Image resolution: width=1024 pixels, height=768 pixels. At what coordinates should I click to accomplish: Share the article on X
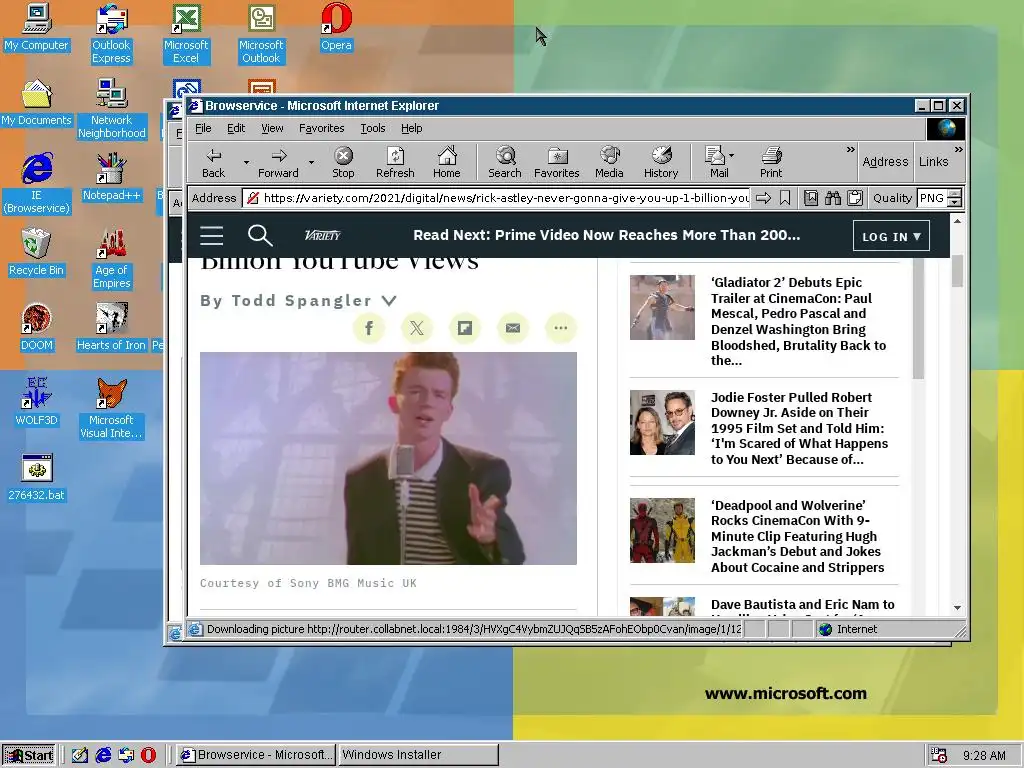[x=417, y=328]
